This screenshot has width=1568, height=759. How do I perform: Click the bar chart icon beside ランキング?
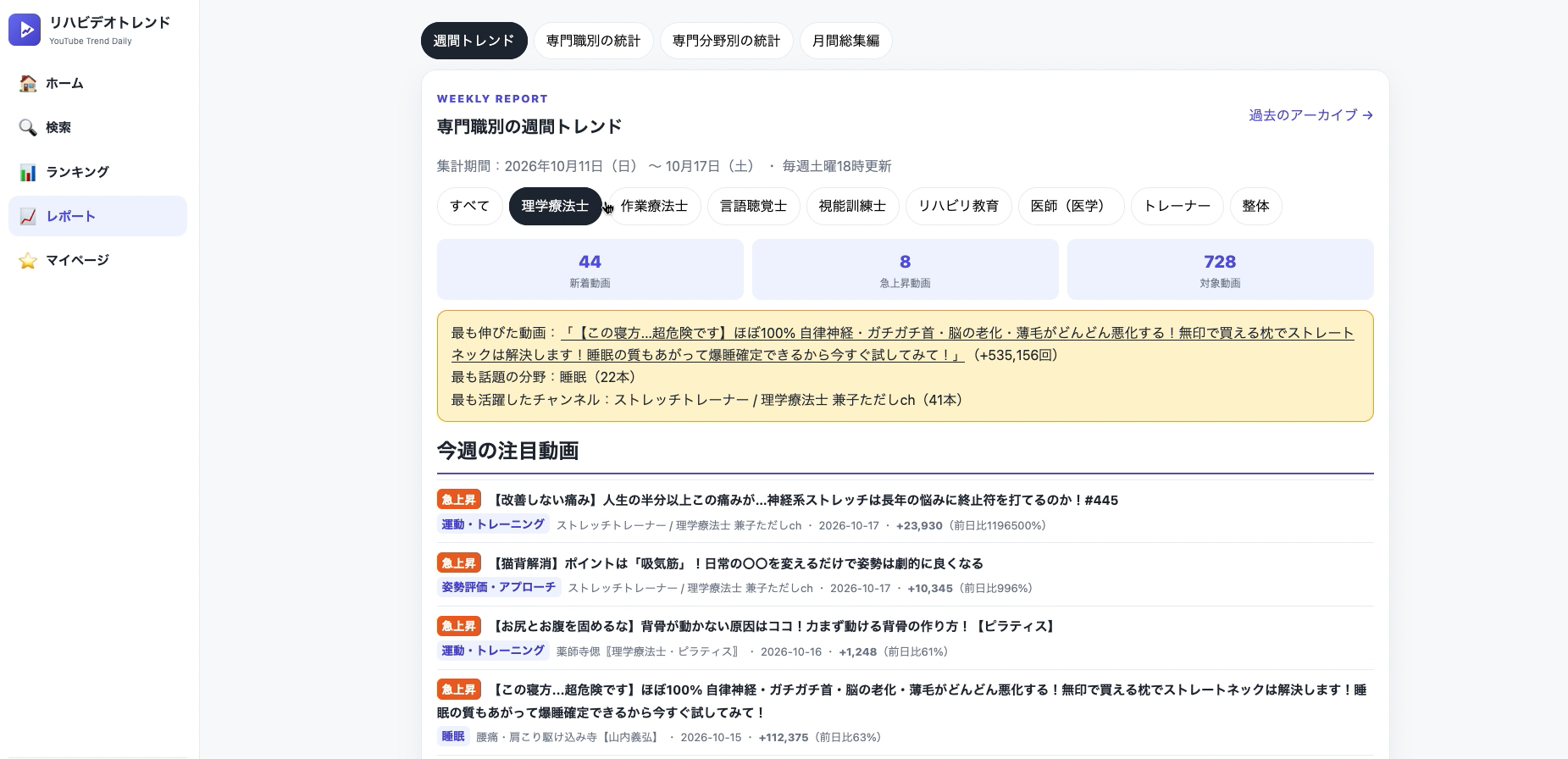click(28, 172)
